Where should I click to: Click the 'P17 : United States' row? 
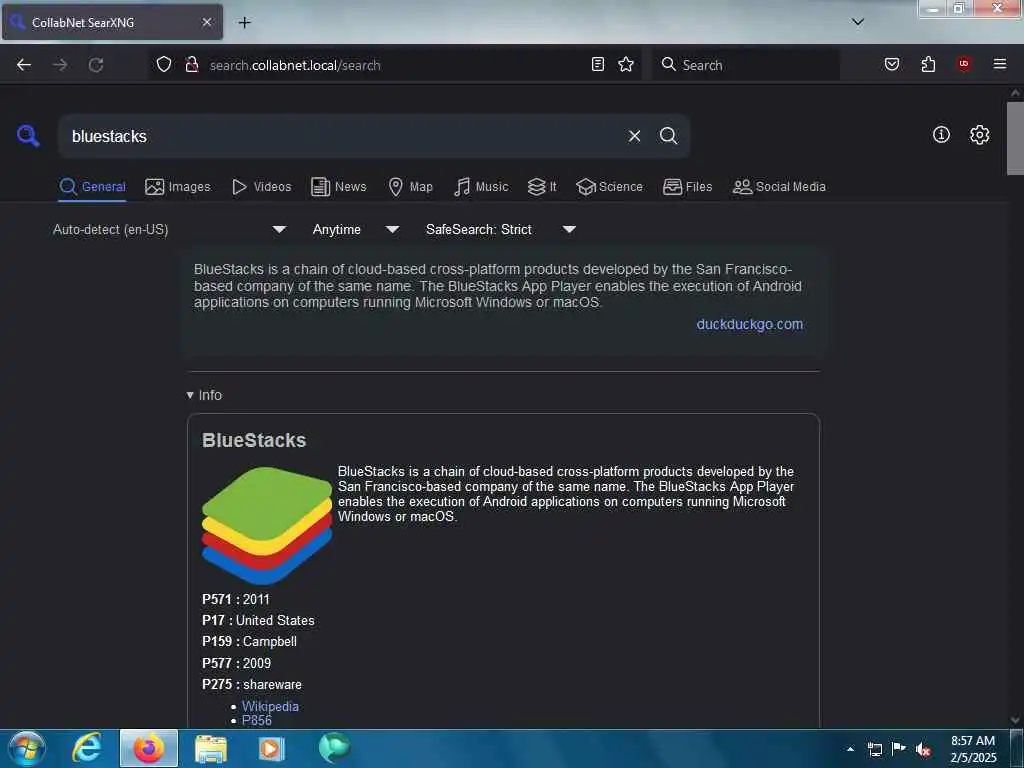[x=259, y=620]
